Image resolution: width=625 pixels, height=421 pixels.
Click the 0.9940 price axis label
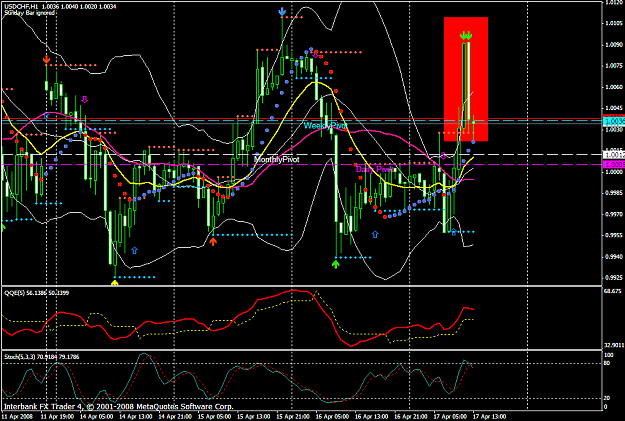(614, 257)
